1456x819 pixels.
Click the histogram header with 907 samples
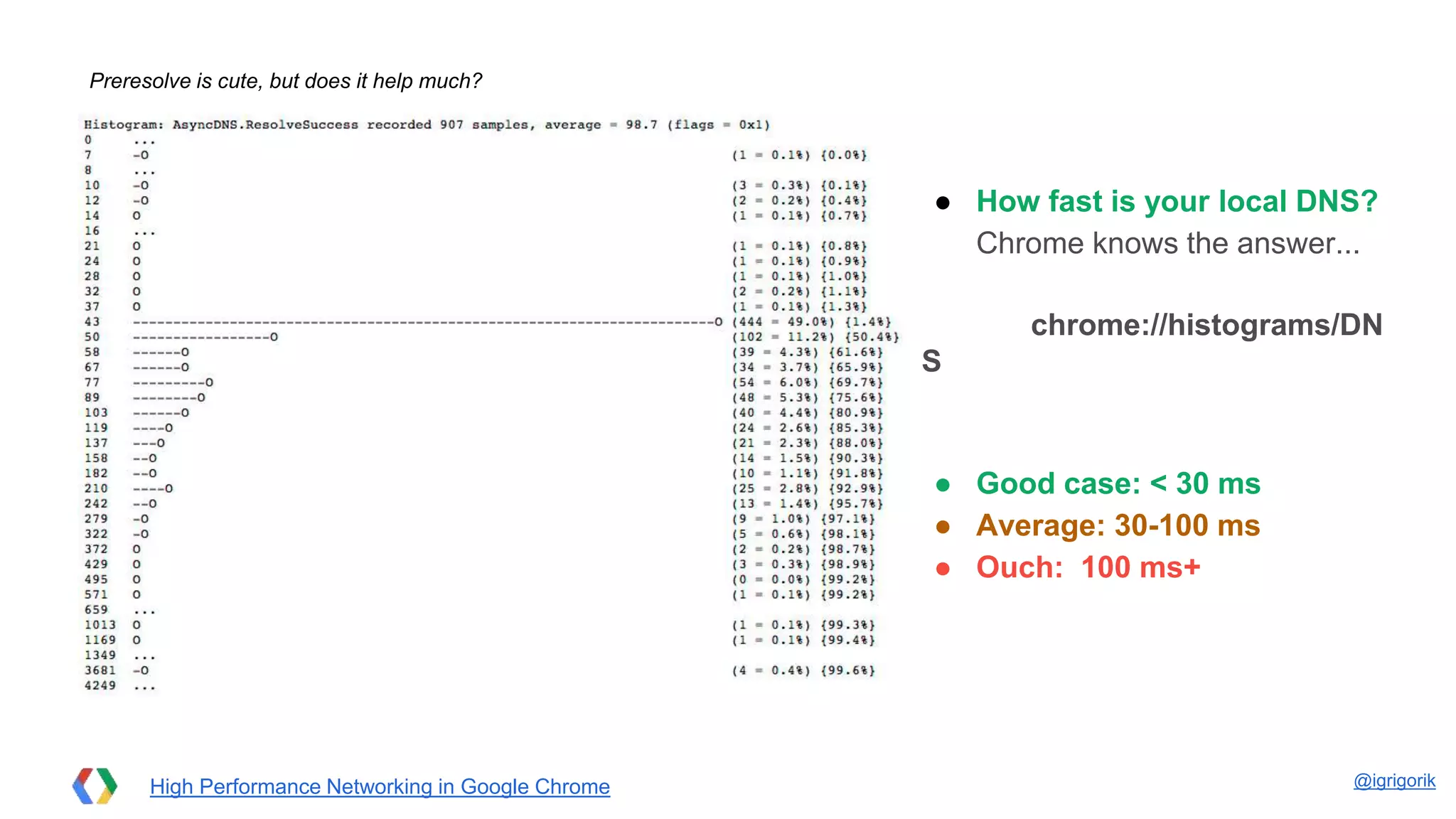(427, 124)
